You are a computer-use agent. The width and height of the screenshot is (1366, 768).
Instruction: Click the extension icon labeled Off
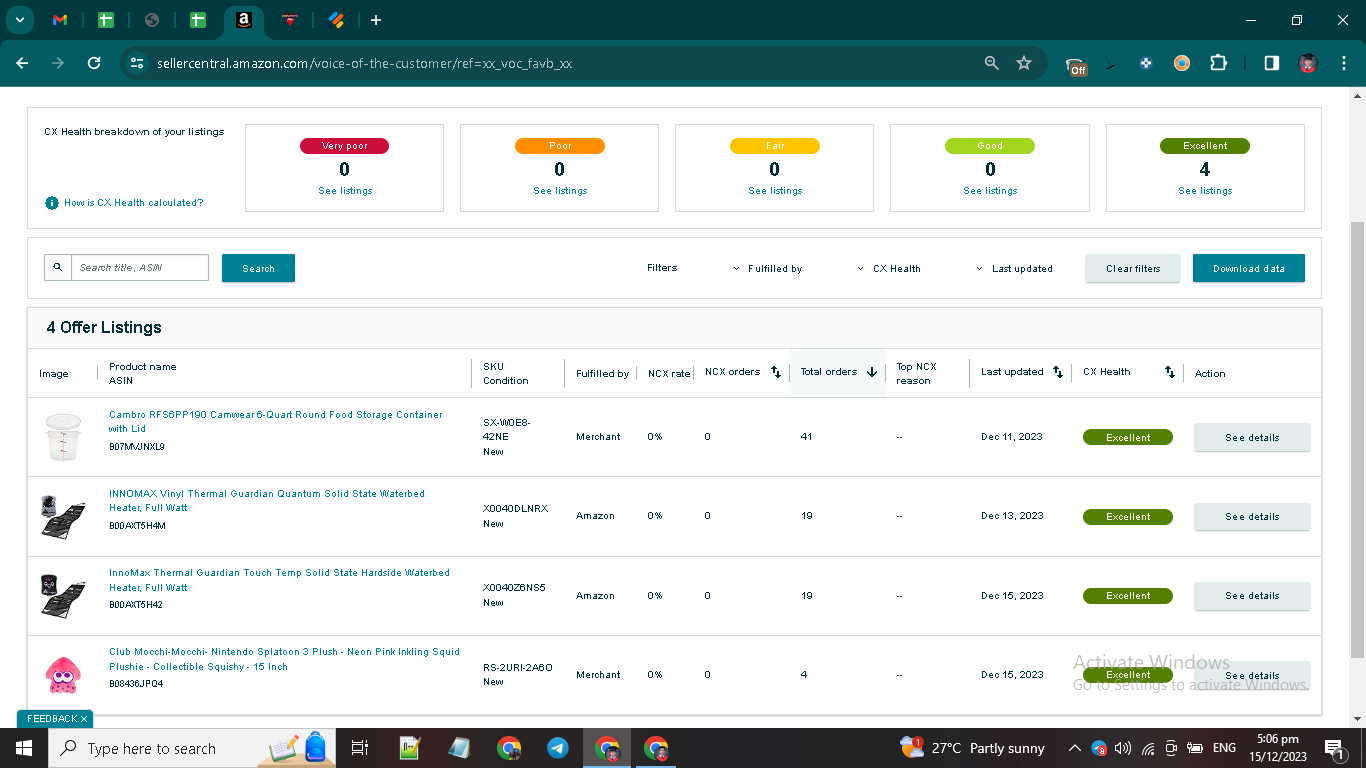1076,66
